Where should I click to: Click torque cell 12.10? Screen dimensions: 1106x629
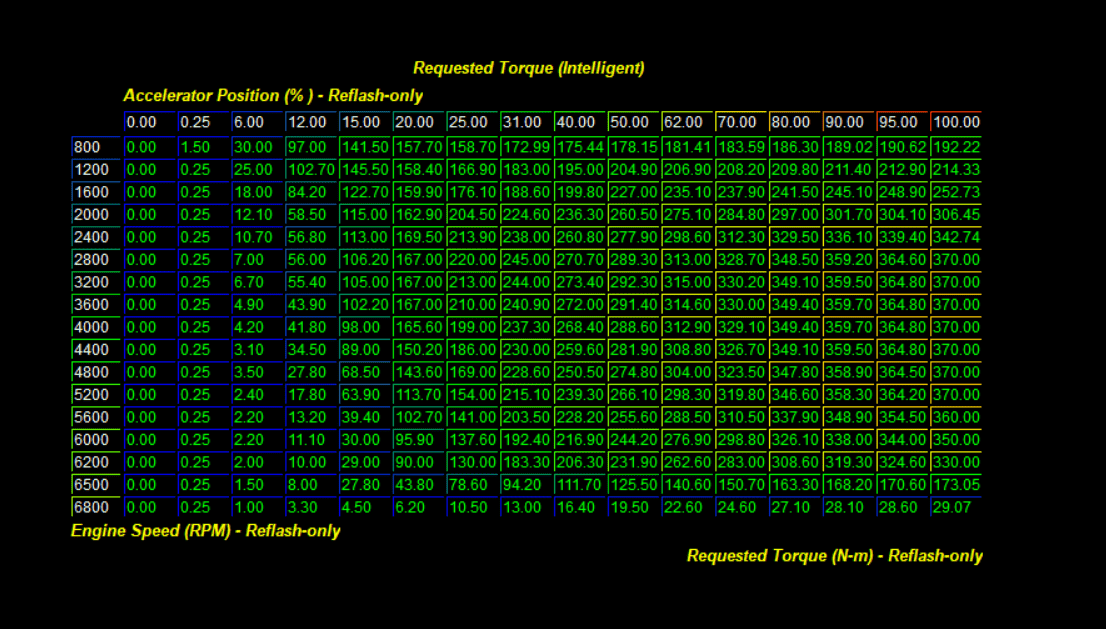257,214
